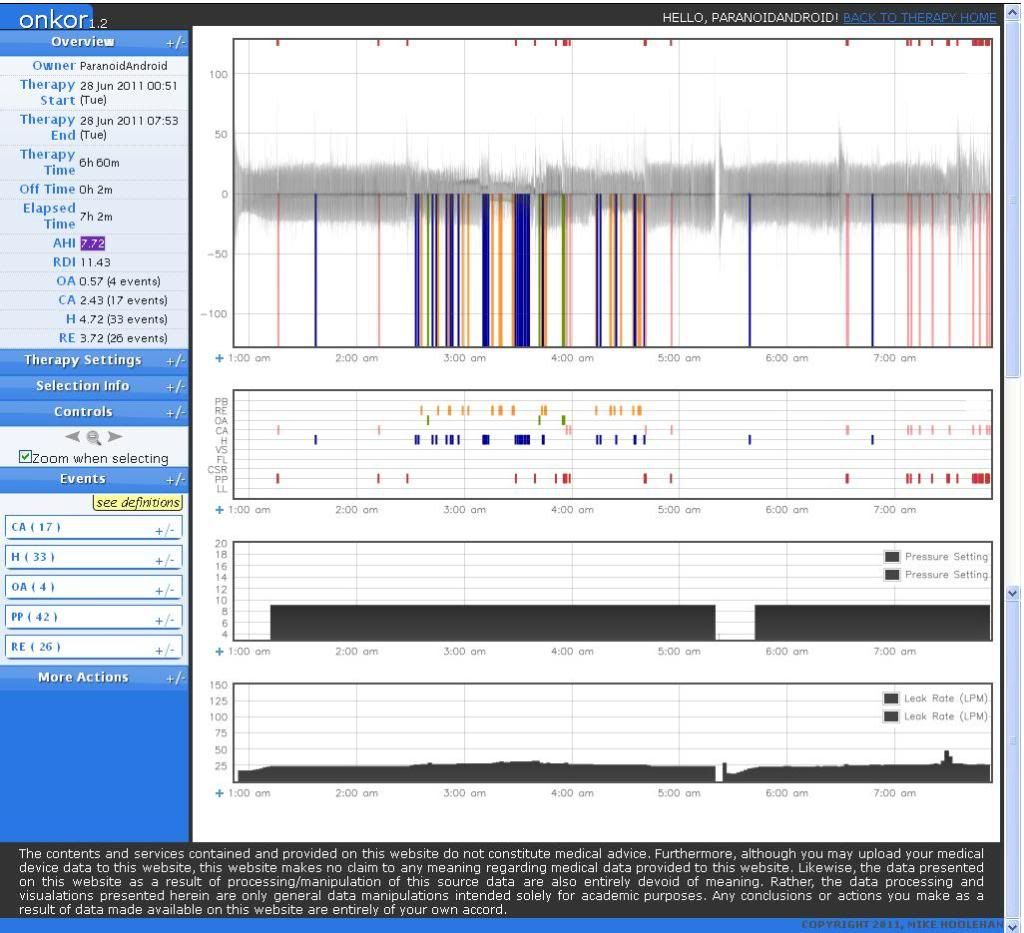Click the CA value 2.43 (17 events)
Image resolution: width=1024 pixels, height=933 pixels.
point(123,300)
